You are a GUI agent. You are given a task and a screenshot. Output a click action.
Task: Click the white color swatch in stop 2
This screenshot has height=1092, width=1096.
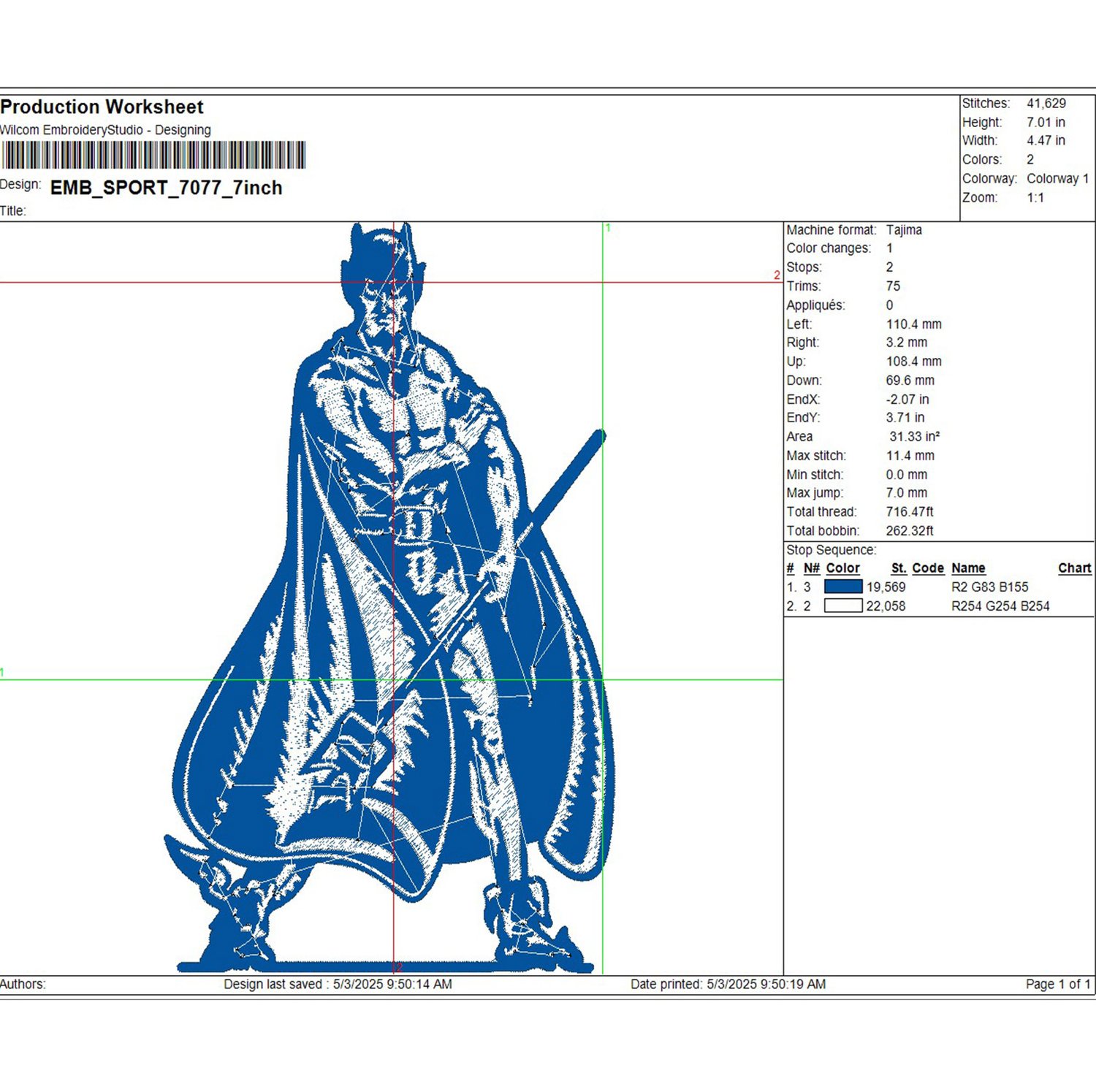pyautogui.click(x=843, y=606)
